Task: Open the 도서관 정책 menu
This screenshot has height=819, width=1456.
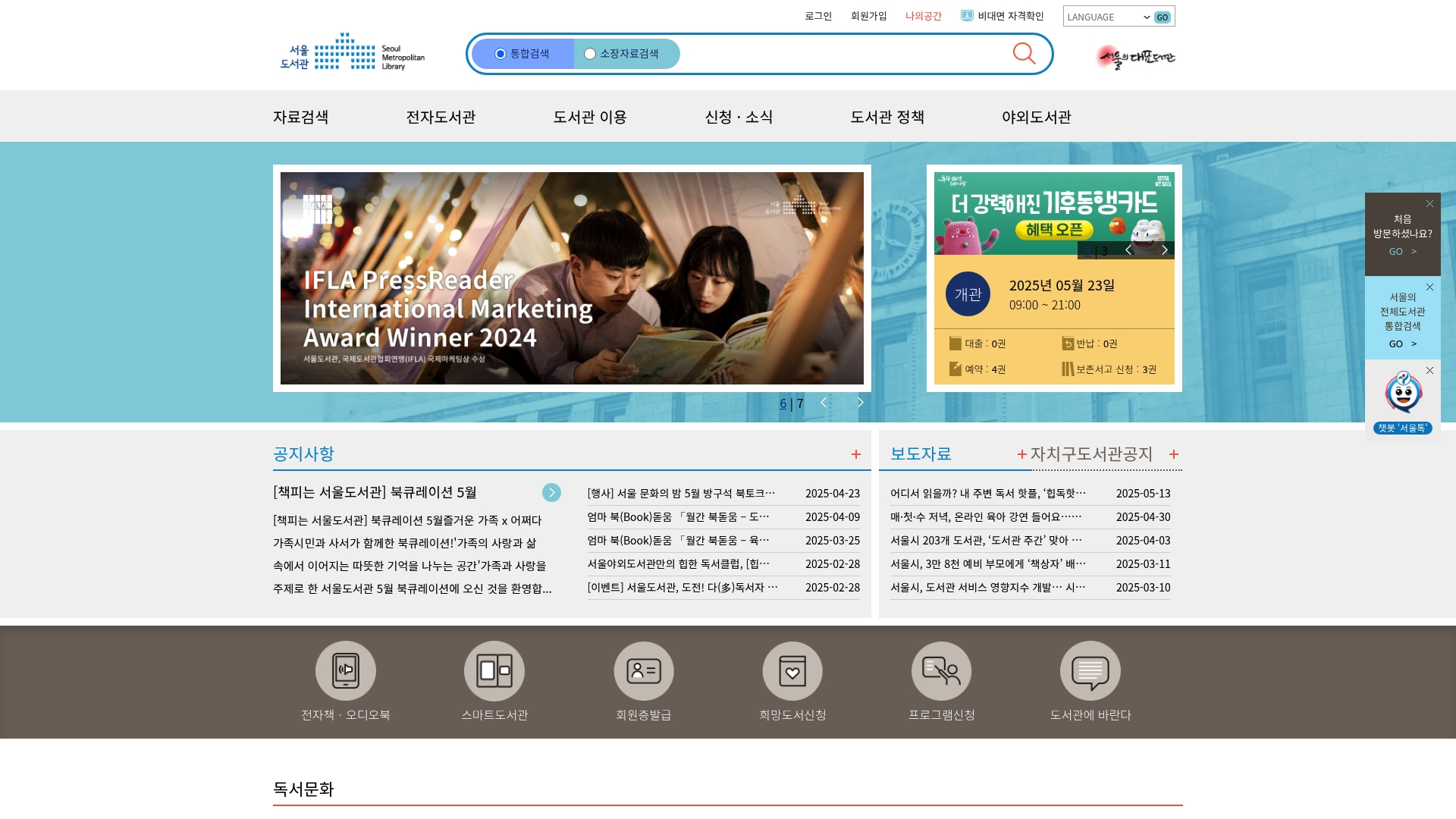Action: tap(887, 117)
